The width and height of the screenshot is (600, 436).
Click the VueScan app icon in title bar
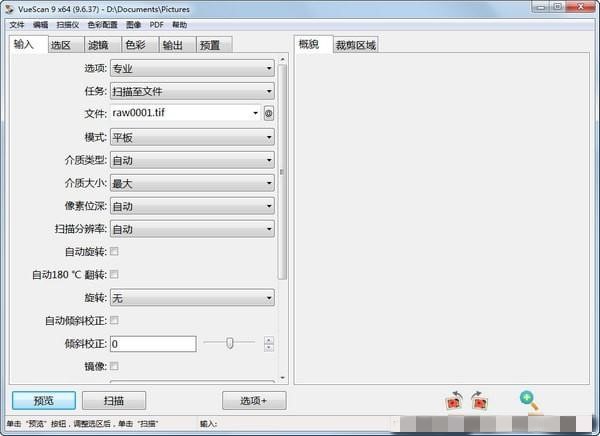pos(9,9)
